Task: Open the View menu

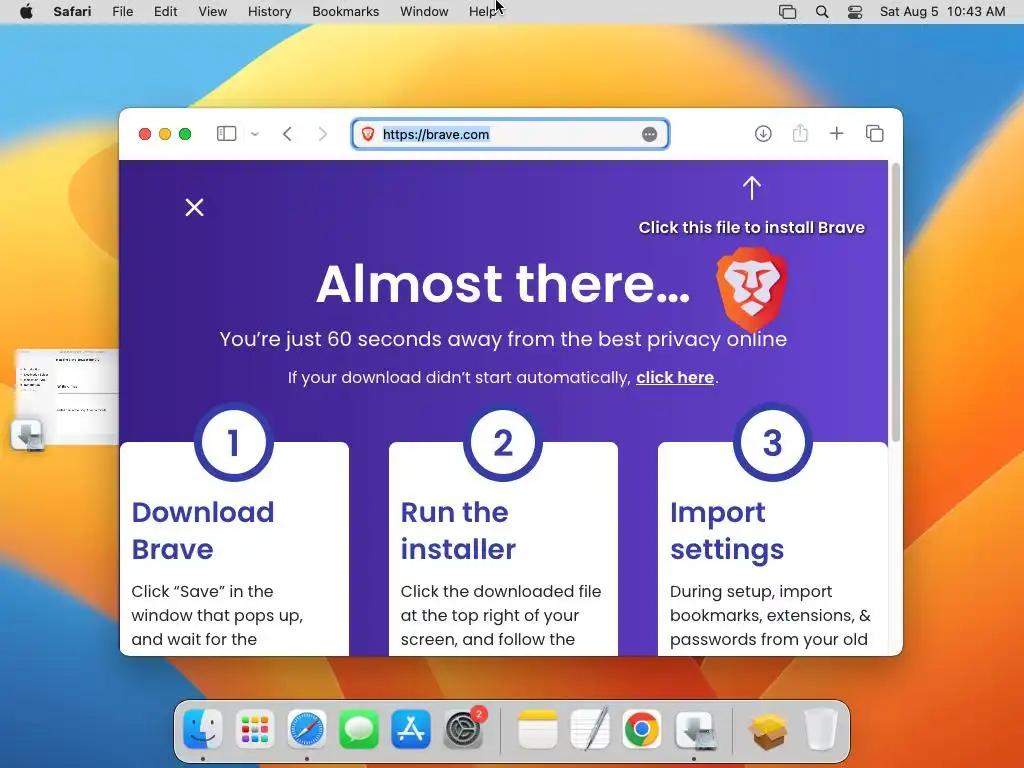Action: coord(212,12)
